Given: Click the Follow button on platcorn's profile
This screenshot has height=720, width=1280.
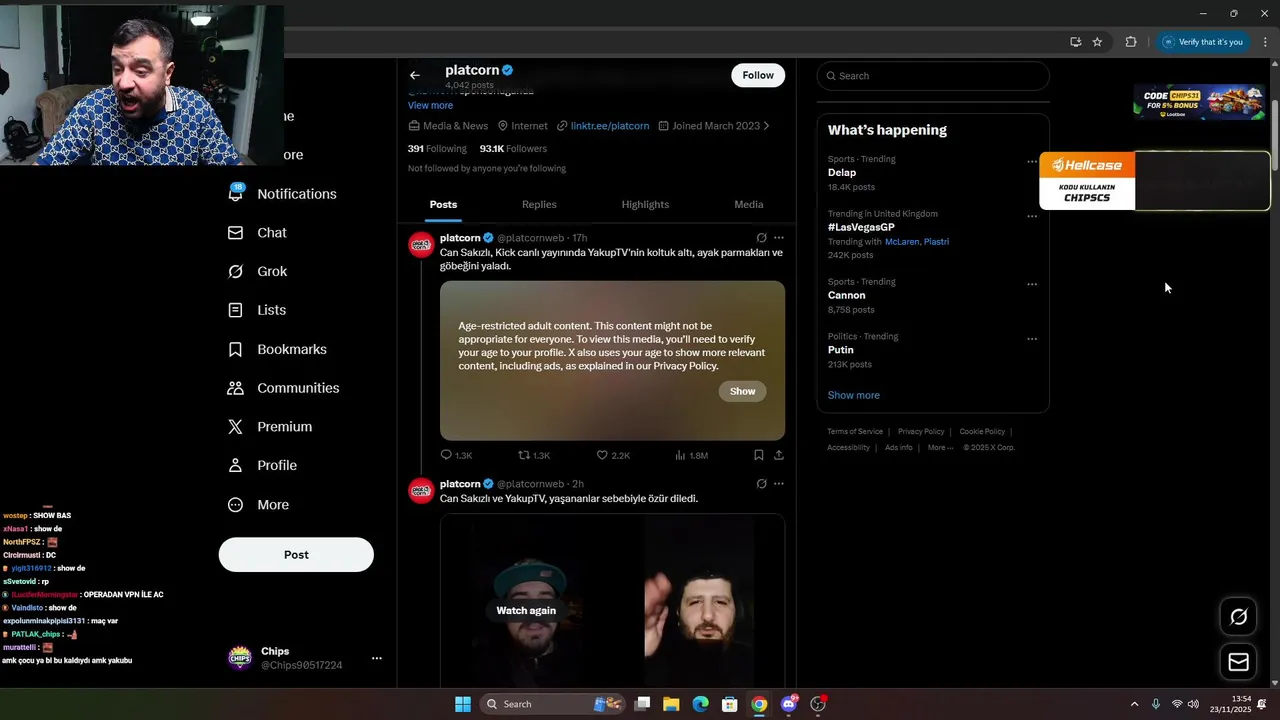Looking at the screenshot, I should click(758, 75).
